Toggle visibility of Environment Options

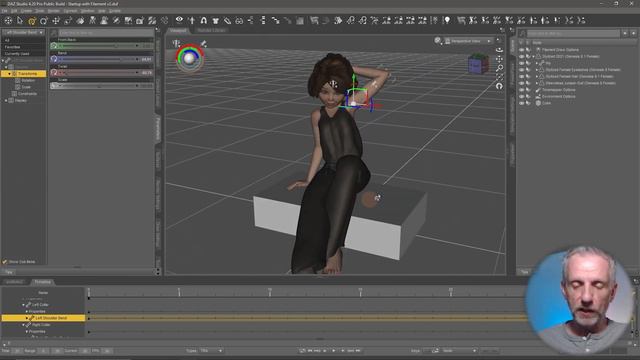click(521, 96)
